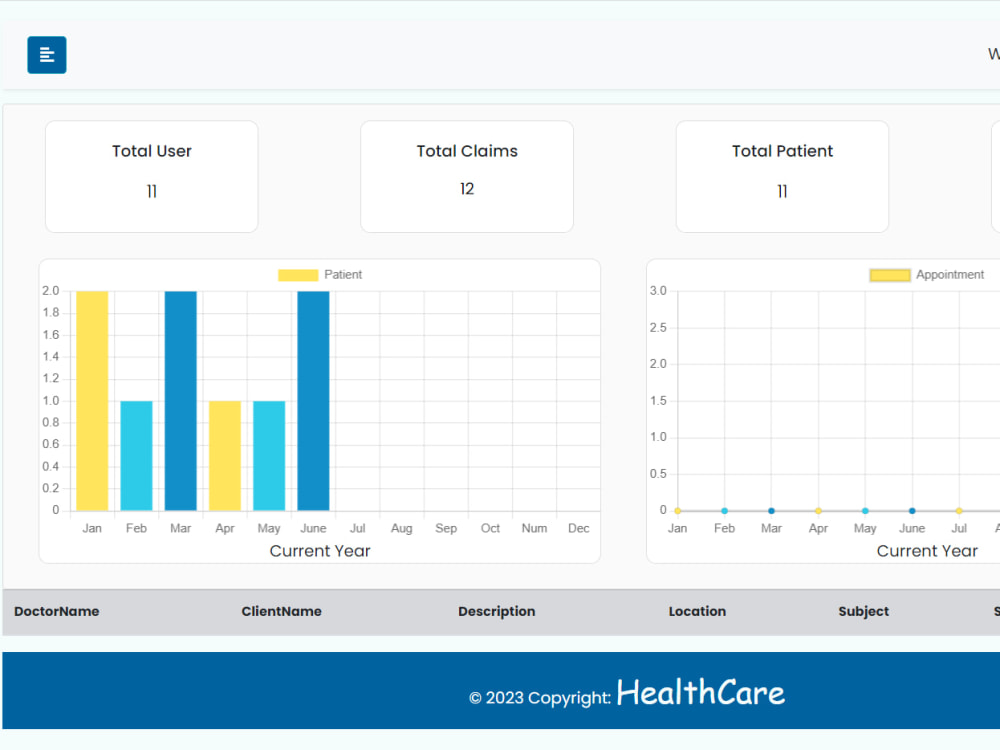Sort by Subject column header

click(x=864, y=611)
